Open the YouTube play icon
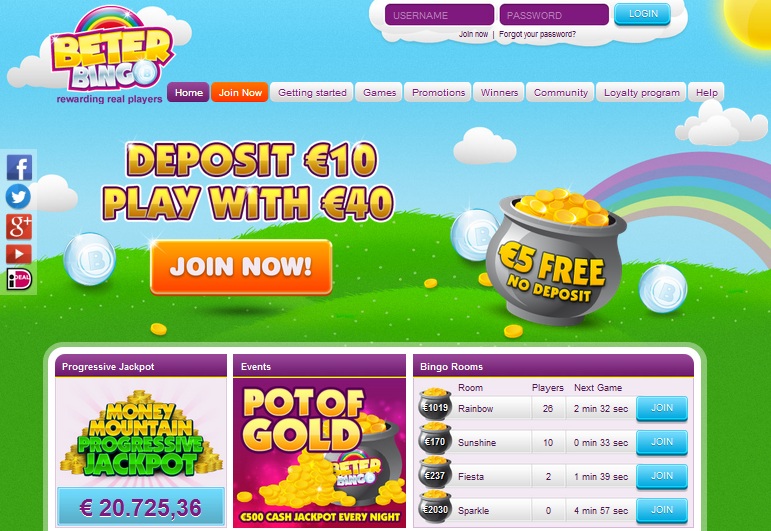The height and width of the screenshot is (531, 771). pyautogui.click(x=19, y=254)
